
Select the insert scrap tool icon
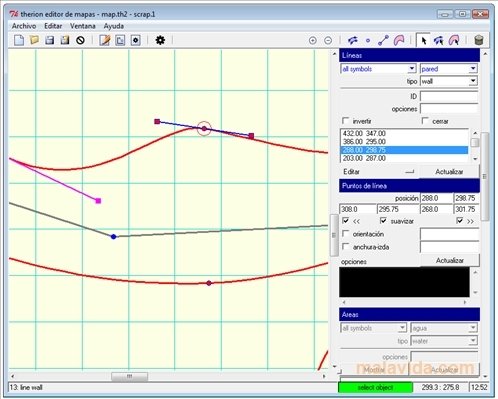coord(353,40)
